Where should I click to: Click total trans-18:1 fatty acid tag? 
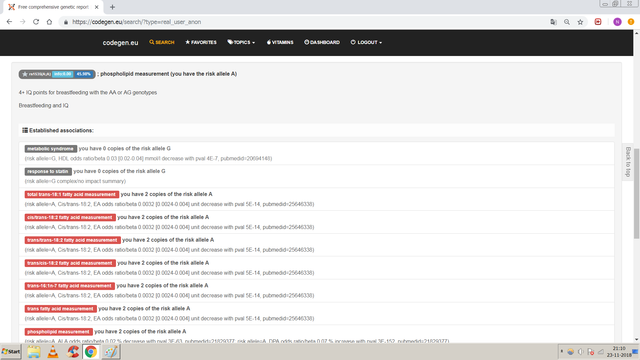[x=71, y=194]
